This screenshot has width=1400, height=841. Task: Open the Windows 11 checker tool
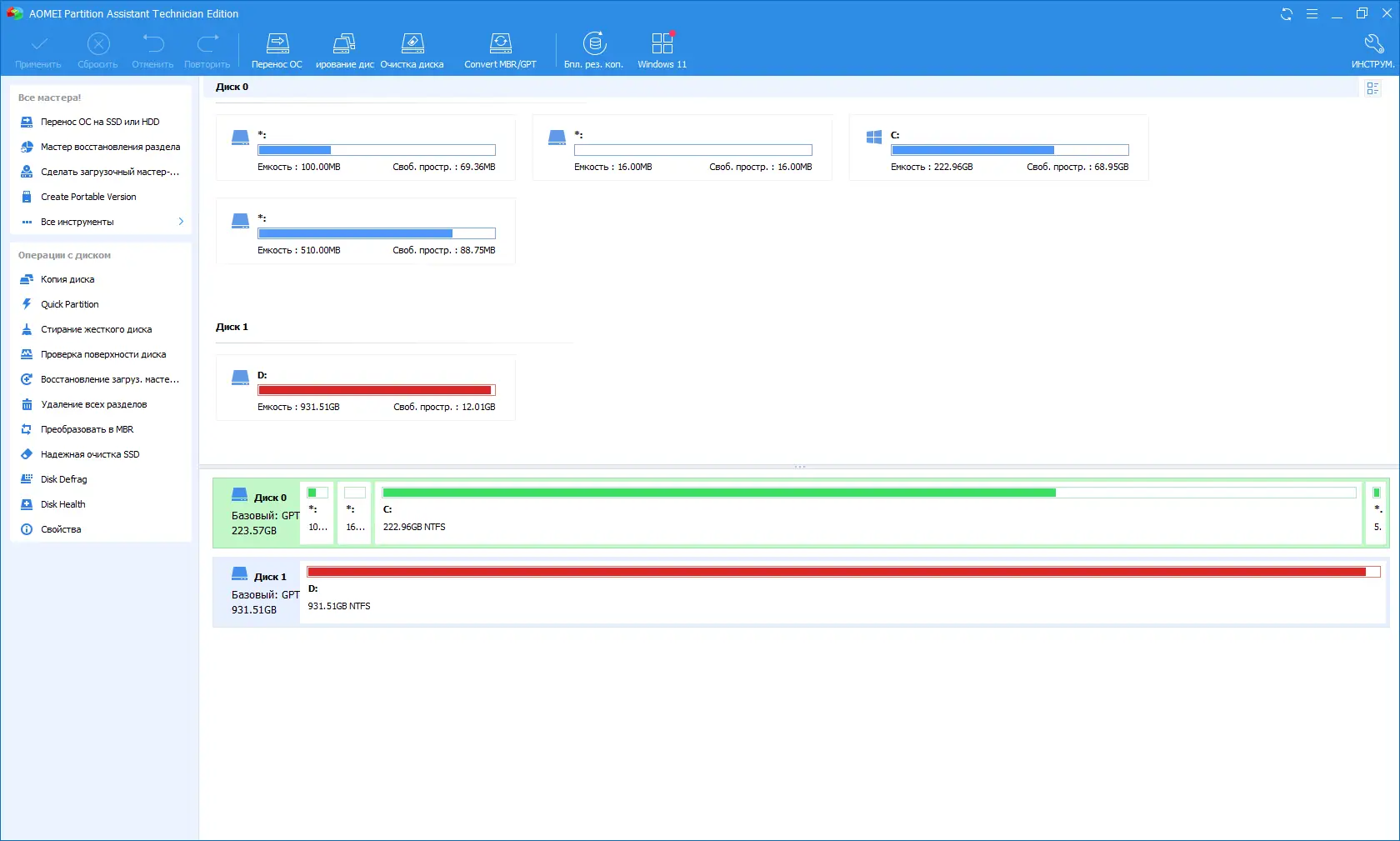coord(662,51)
